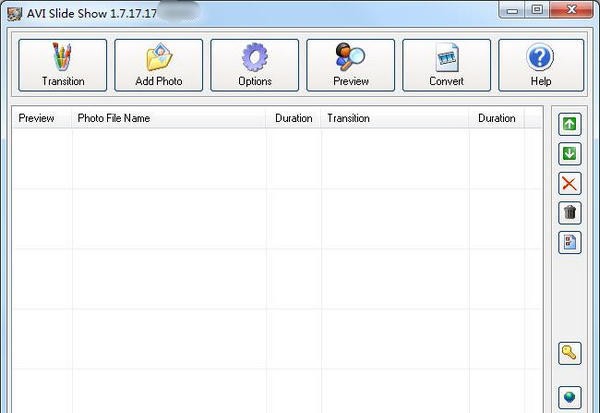
Task: Move selected photo down with green arrow
Action: coord(570,154)
